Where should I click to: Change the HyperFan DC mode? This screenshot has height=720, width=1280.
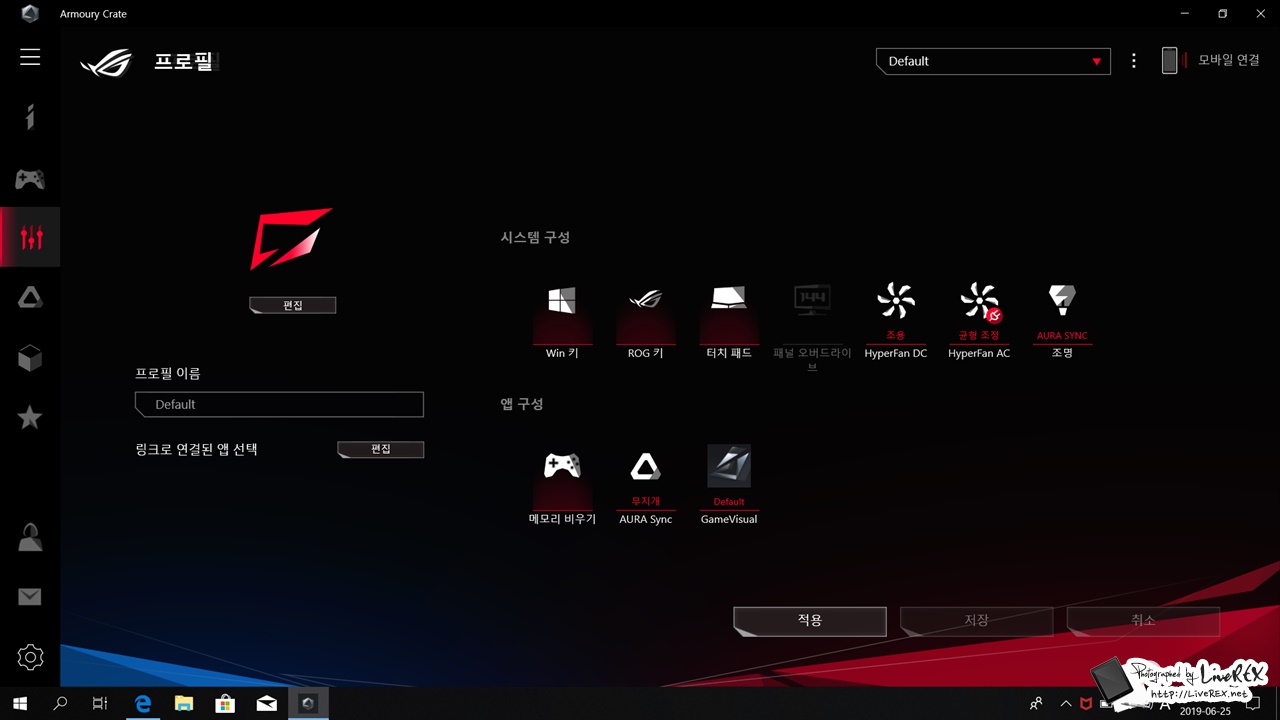(895, 322)
